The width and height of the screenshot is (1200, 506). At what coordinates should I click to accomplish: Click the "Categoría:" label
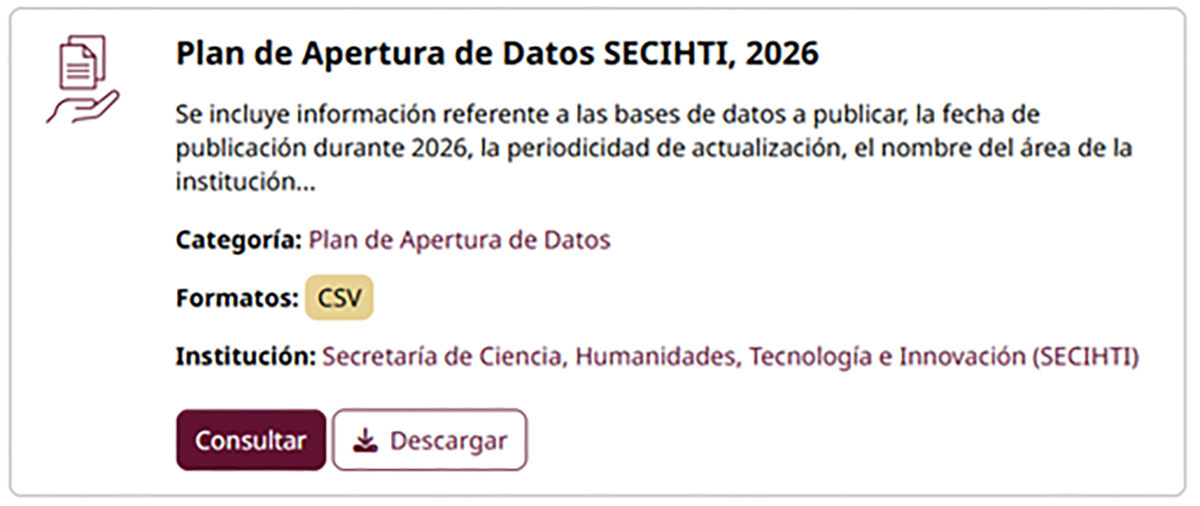[238, 240]
